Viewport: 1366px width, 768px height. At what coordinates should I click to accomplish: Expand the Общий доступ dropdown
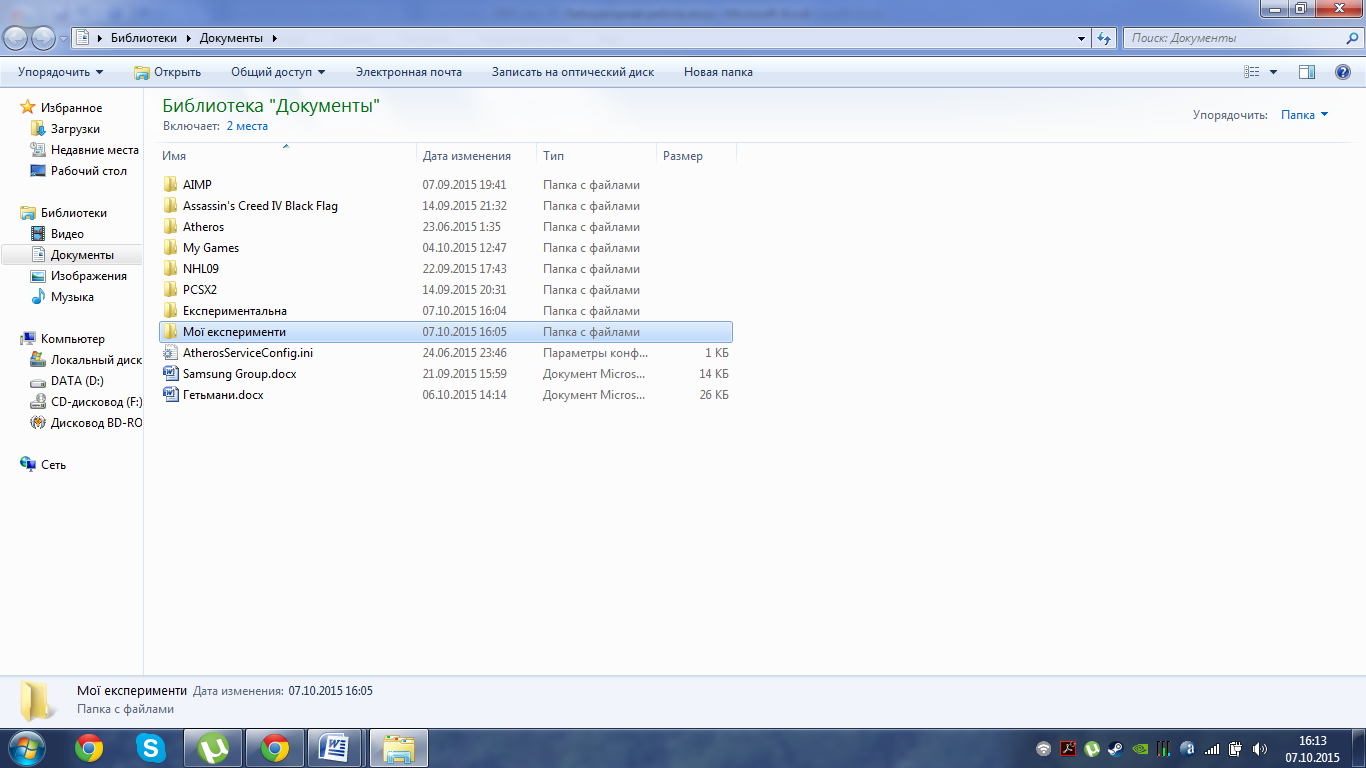click(x=278, y=72)
